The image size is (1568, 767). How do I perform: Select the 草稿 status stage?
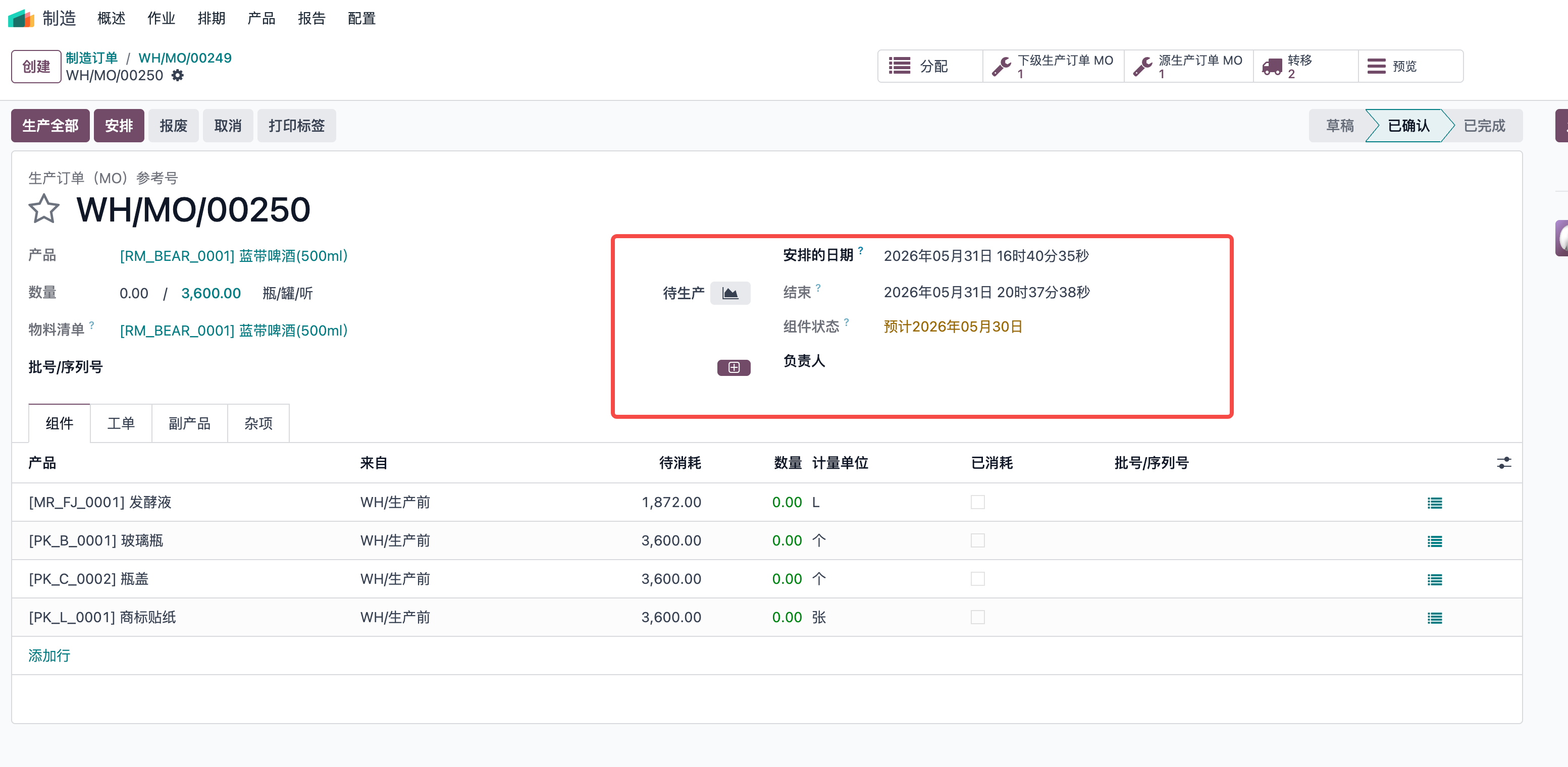1340,126
